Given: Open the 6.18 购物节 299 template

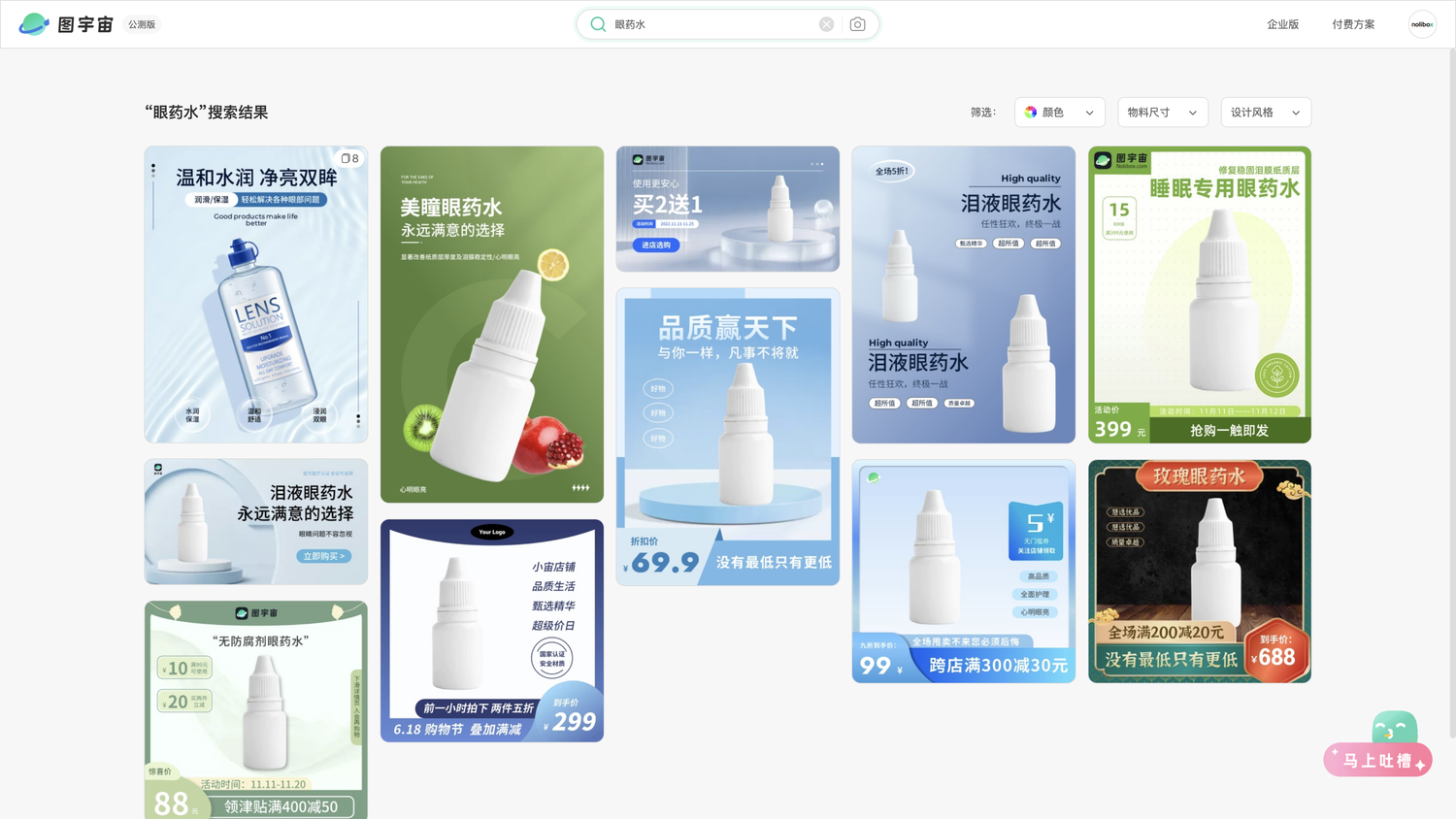Looking at the screenshot, I should click(x=492, y=631).
